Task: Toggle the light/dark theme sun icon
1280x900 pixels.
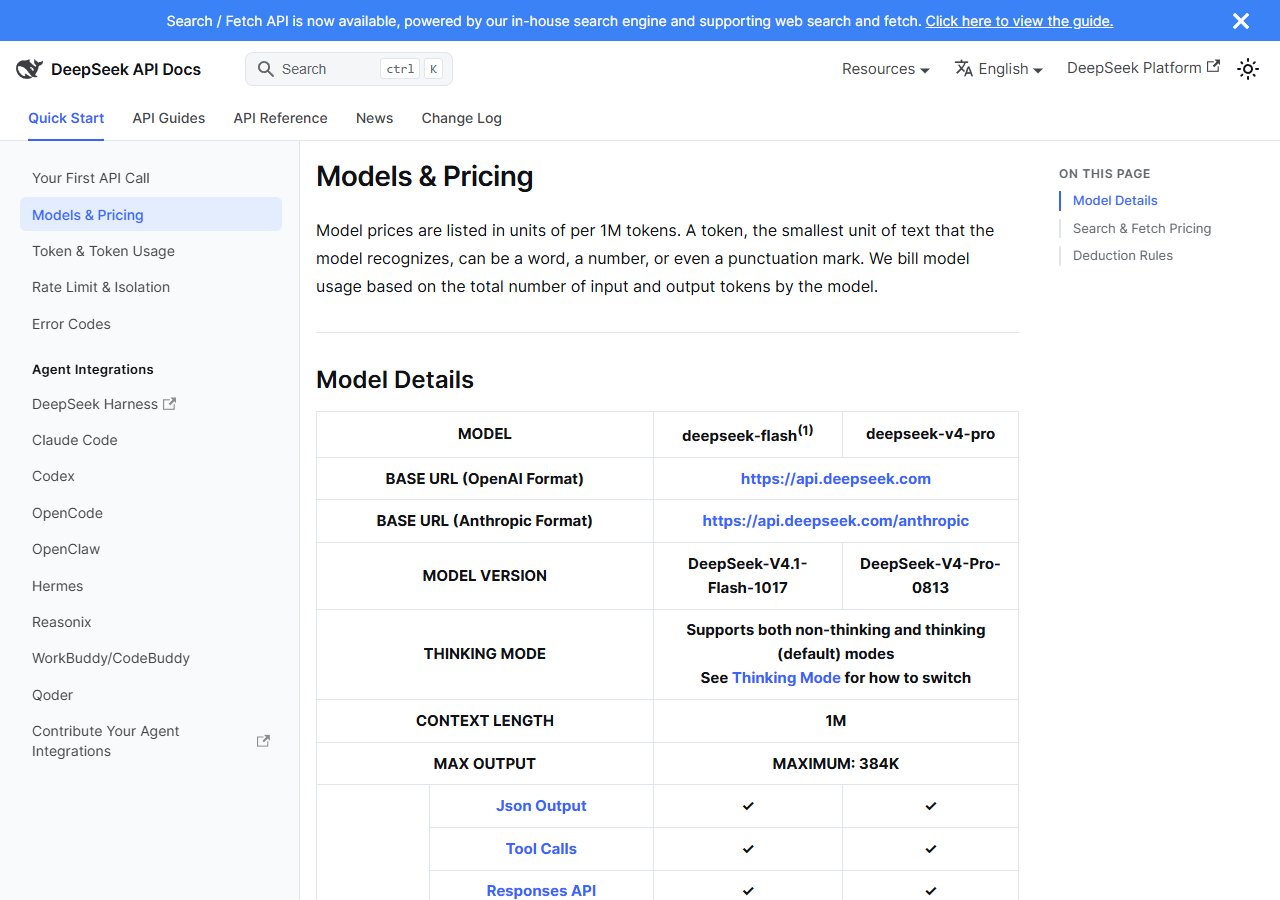Action: [x=1248, y=69]
